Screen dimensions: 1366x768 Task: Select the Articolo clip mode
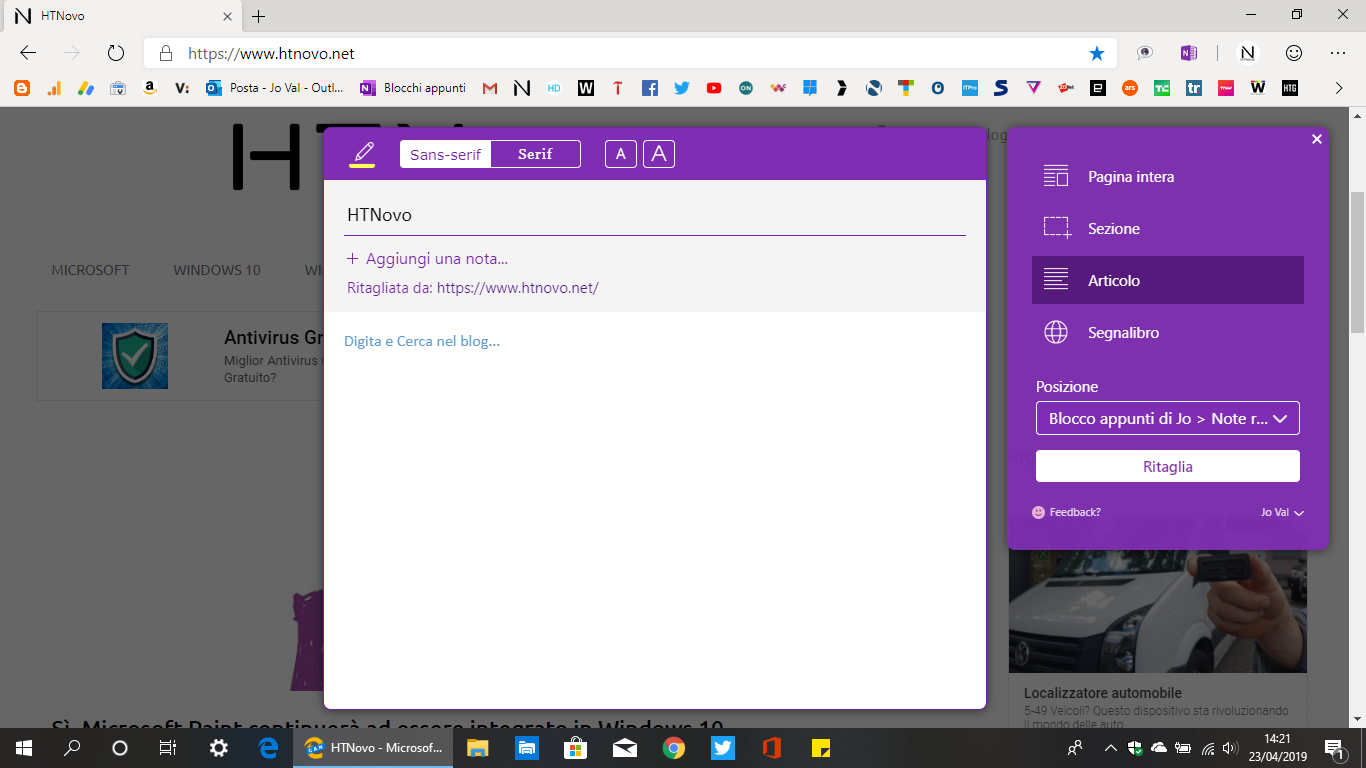[1167, 280]
